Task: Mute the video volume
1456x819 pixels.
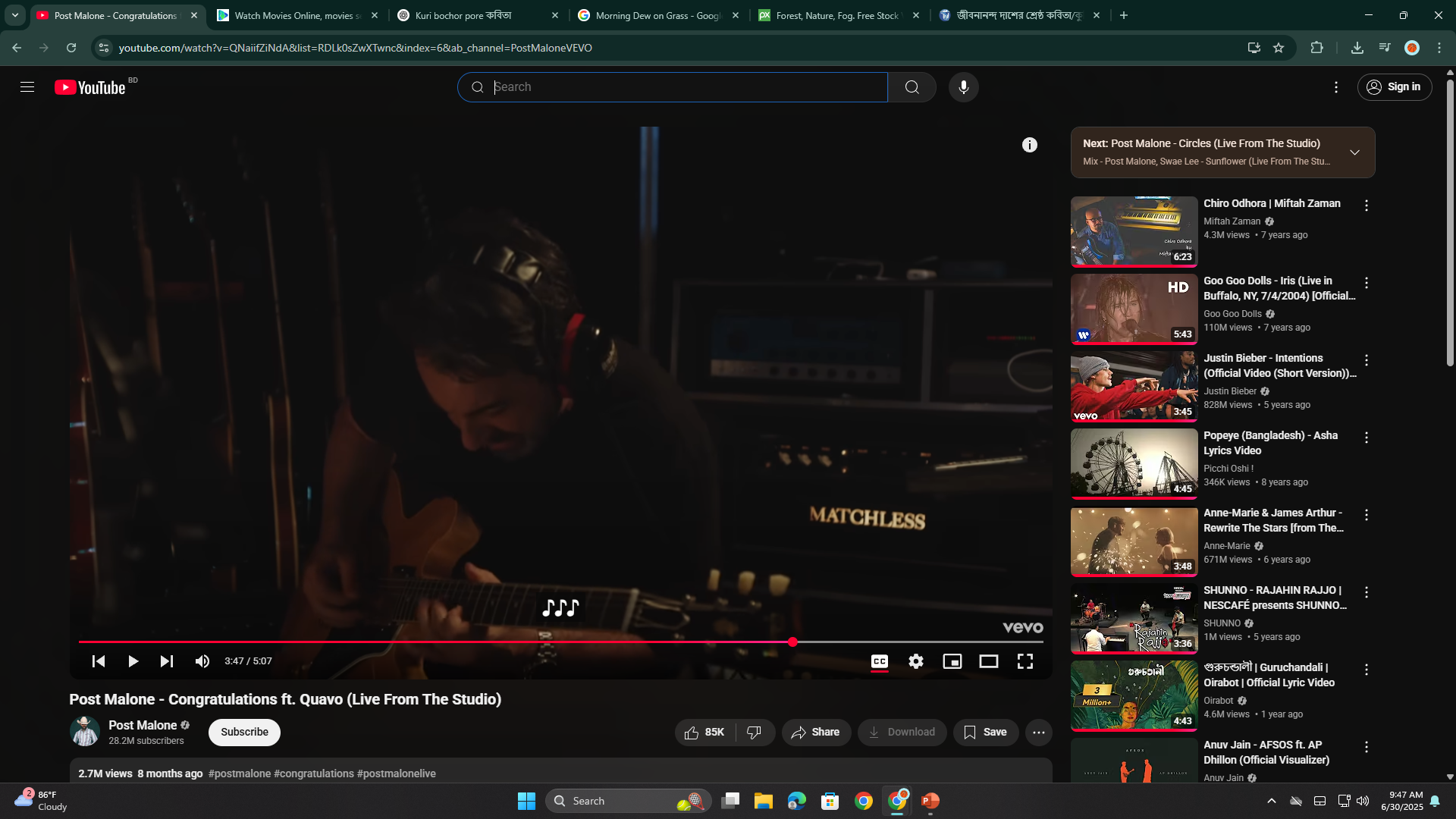Action: point(202,661)
